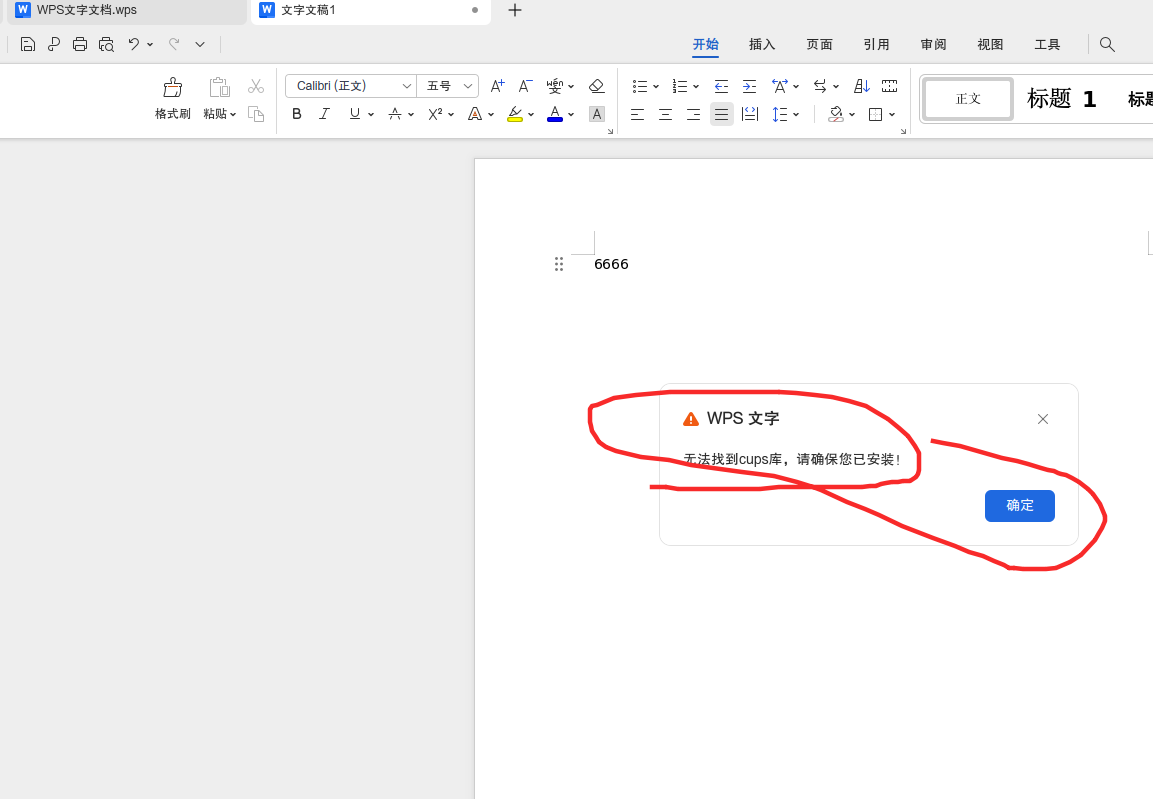The width and height of the screenshot is (1153, 799).
Task: Switch to the 审阅 ribbon tab
Action: tap(933, 45)
